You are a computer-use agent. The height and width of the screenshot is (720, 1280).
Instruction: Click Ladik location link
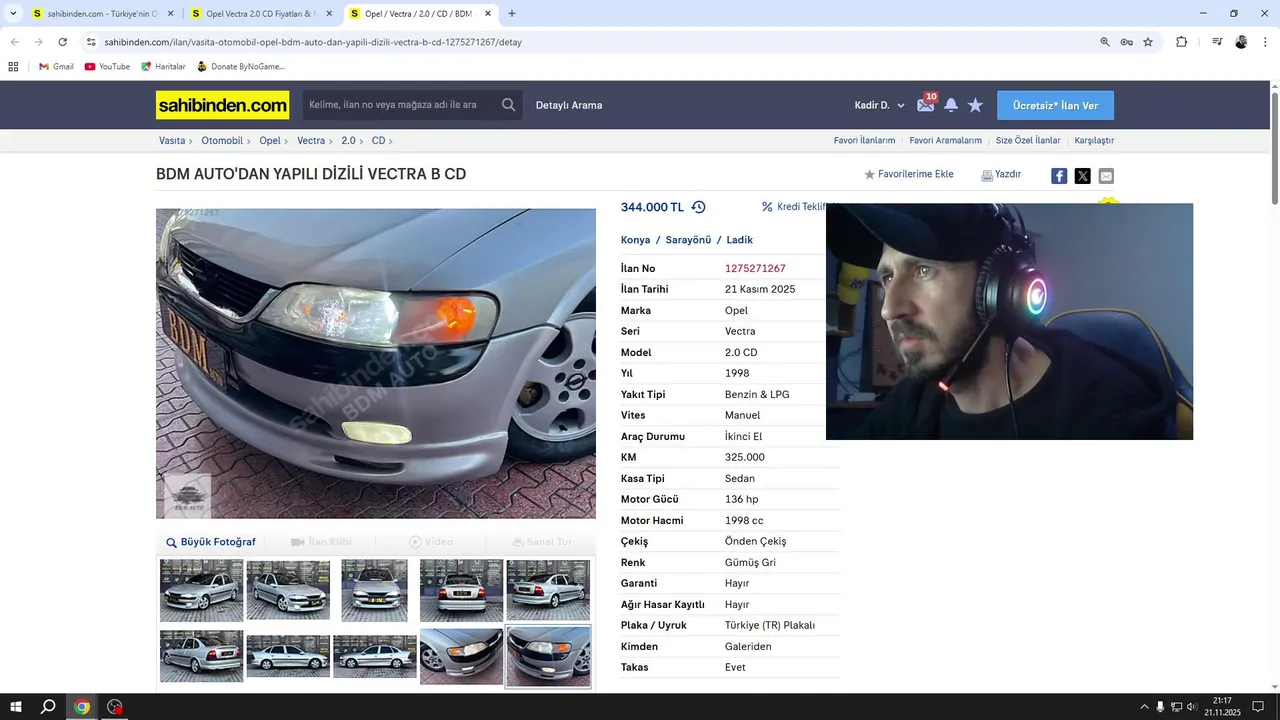coord(739,240)
